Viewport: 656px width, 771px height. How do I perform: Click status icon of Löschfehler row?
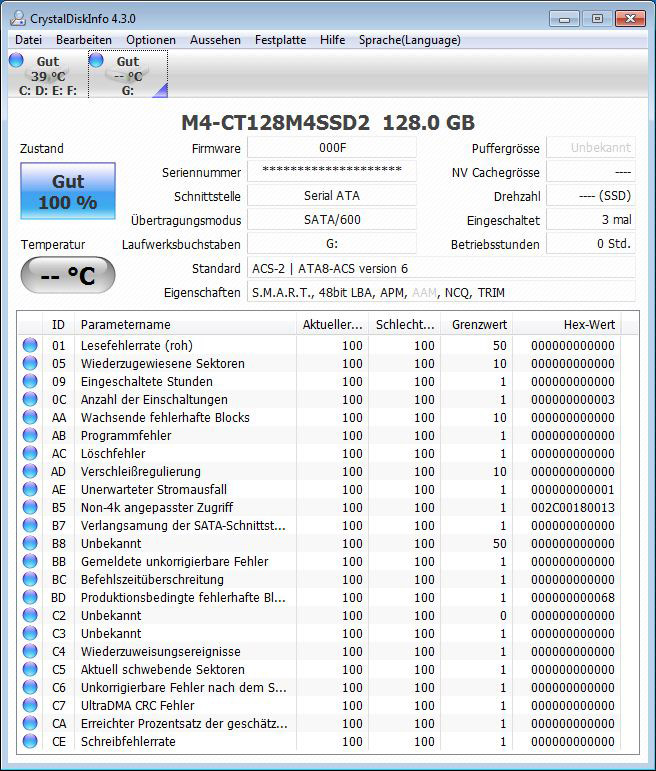30,453
